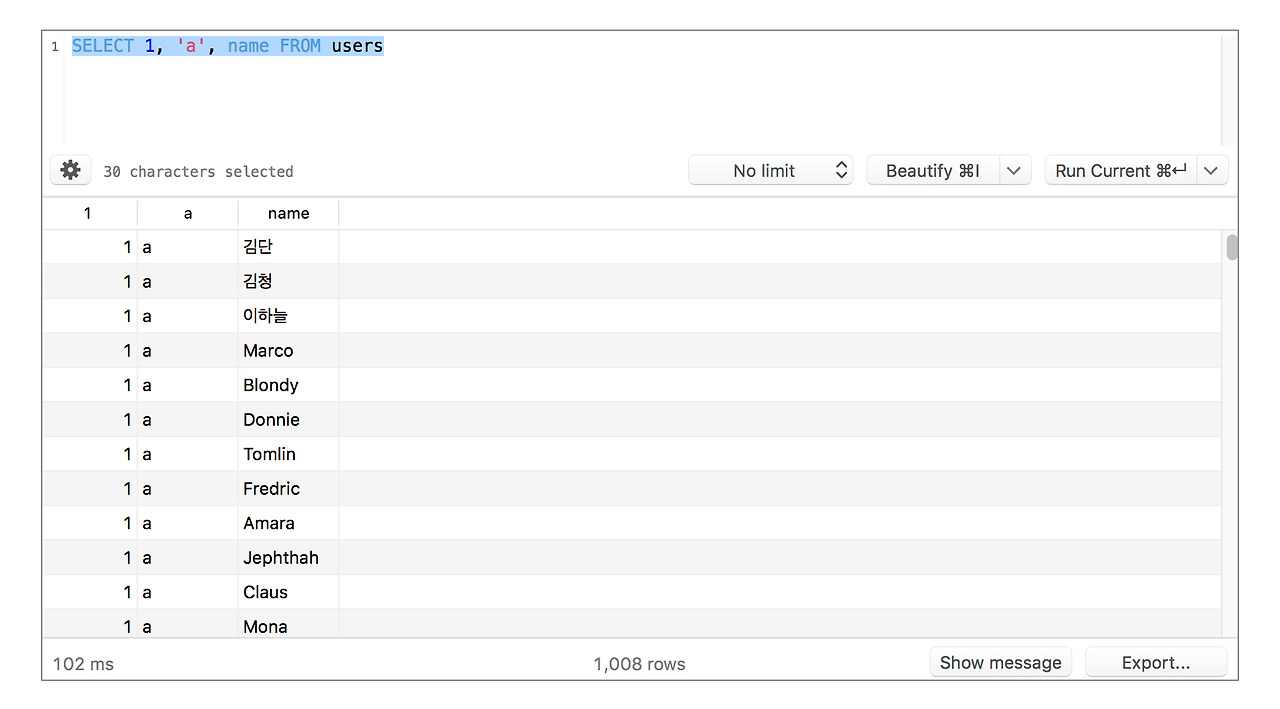The width and height of the screenshot is (1280, 709).
Task: Click the line number 1 gutter
Action: tap(55, 47)
